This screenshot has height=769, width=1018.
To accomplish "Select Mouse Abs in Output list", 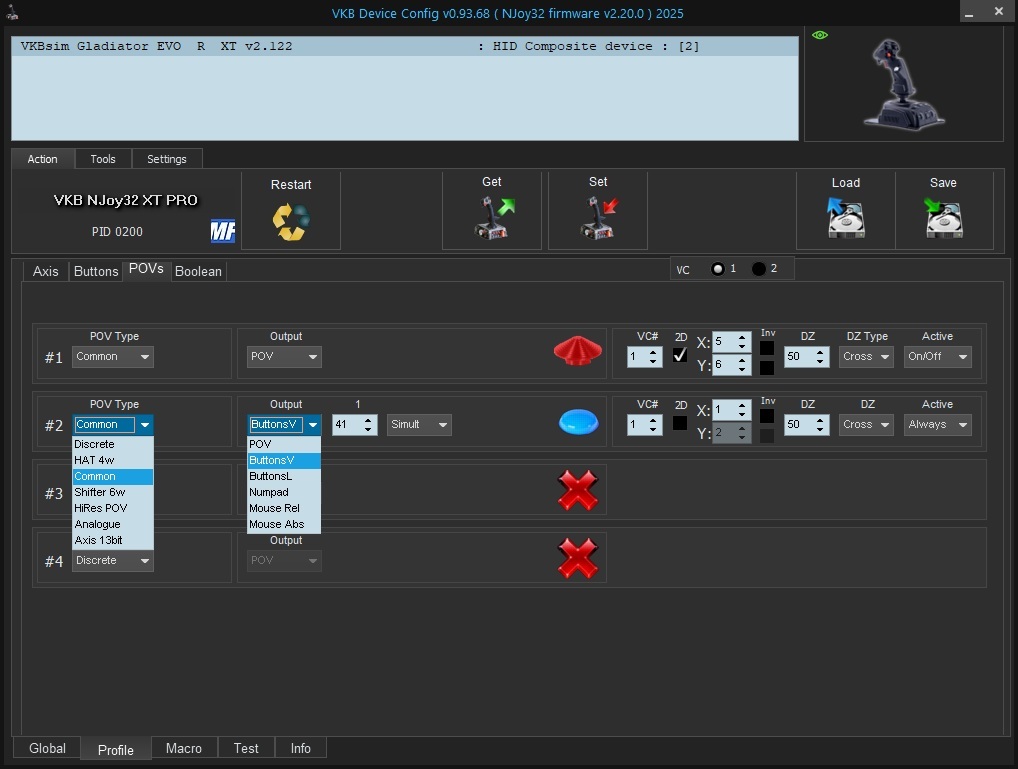I will tap(284, 524).
